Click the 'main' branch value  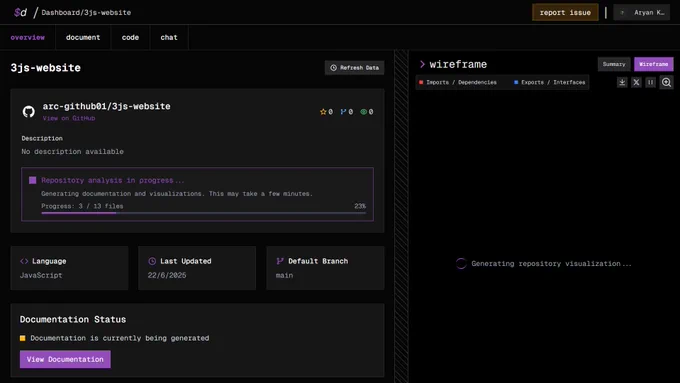[284, 275]
